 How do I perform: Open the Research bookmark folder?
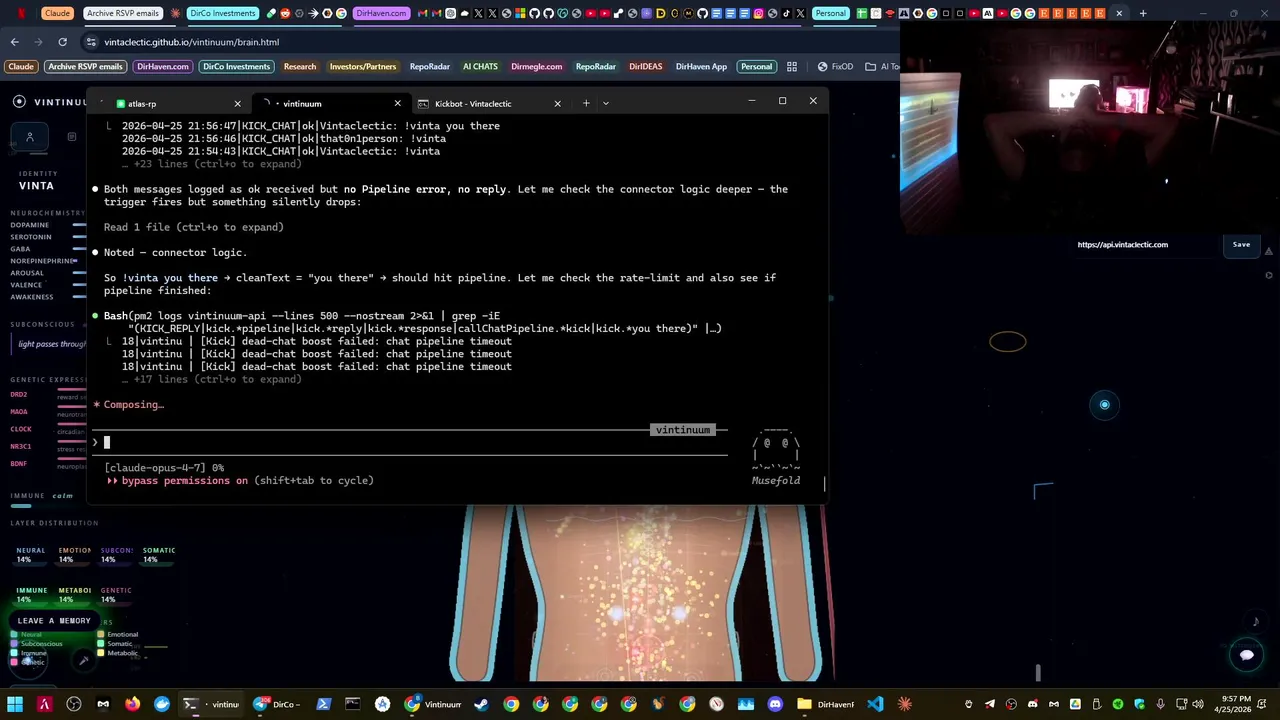[300, 66]
